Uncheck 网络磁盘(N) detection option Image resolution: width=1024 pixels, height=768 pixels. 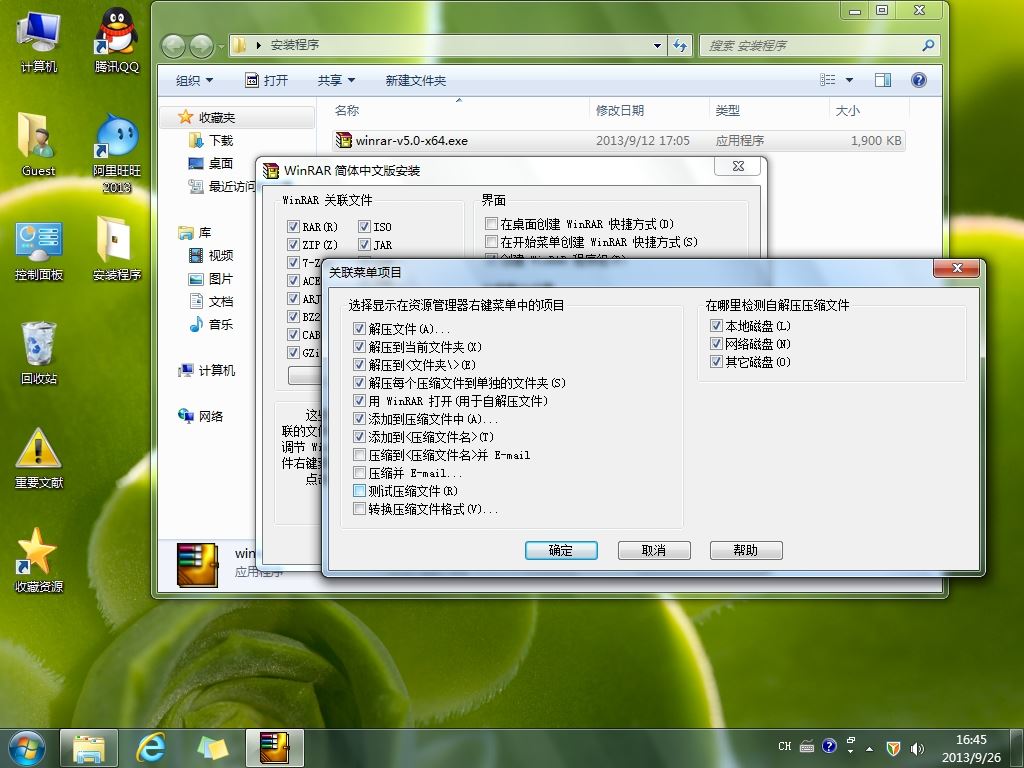pyautogui.click(x=716, y=344)
